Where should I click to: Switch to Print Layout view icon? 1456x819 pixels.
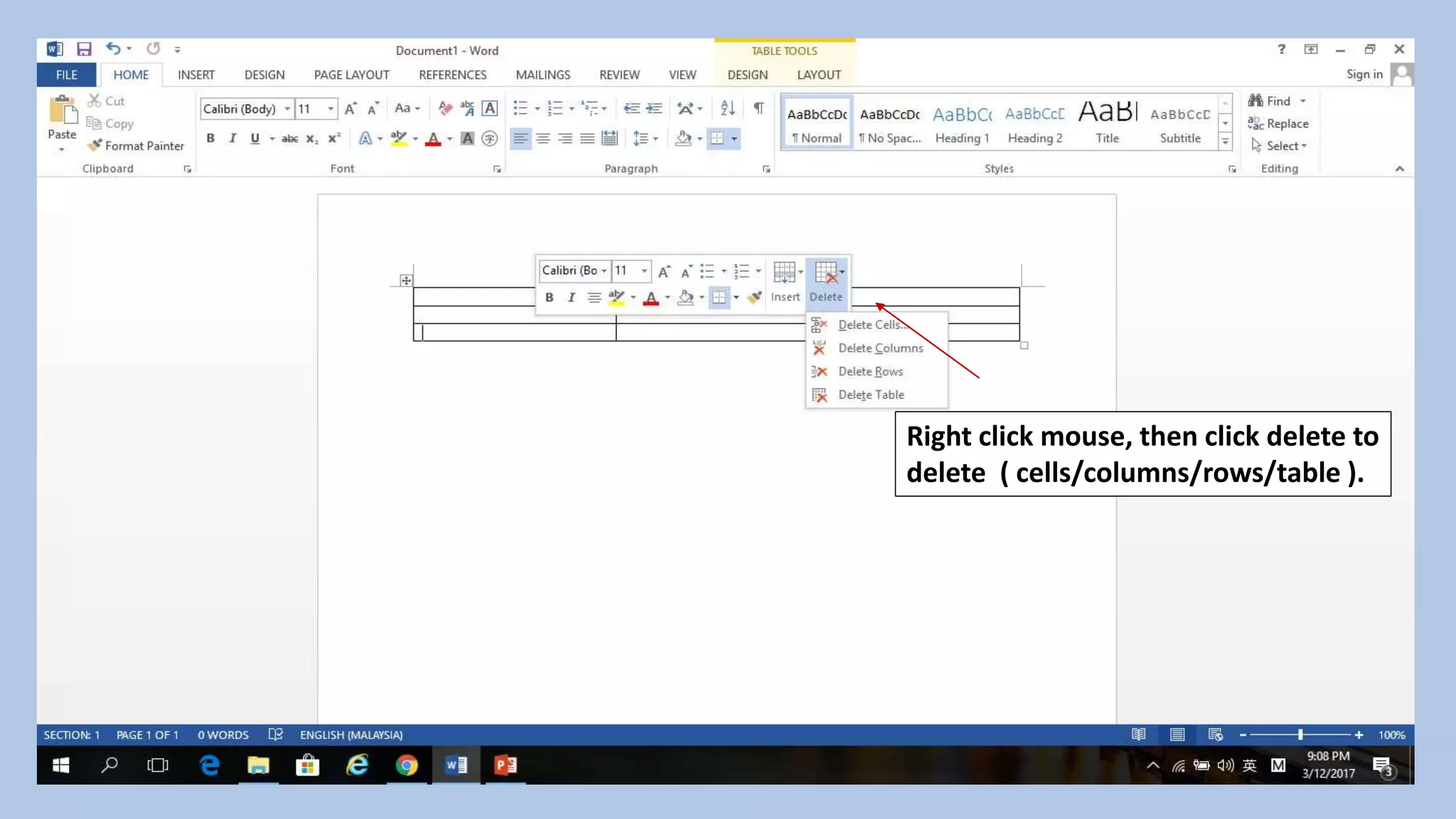point(1177,734)
